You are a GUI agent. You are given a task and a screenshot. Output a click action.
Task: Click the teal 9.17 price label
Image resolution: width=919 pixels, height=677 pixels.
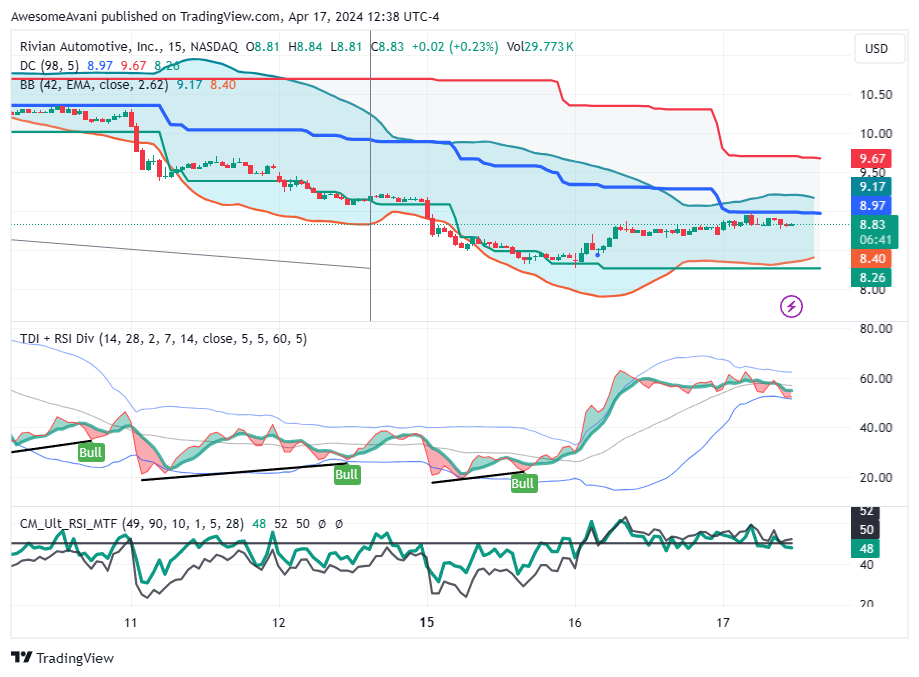coord(872,186)
